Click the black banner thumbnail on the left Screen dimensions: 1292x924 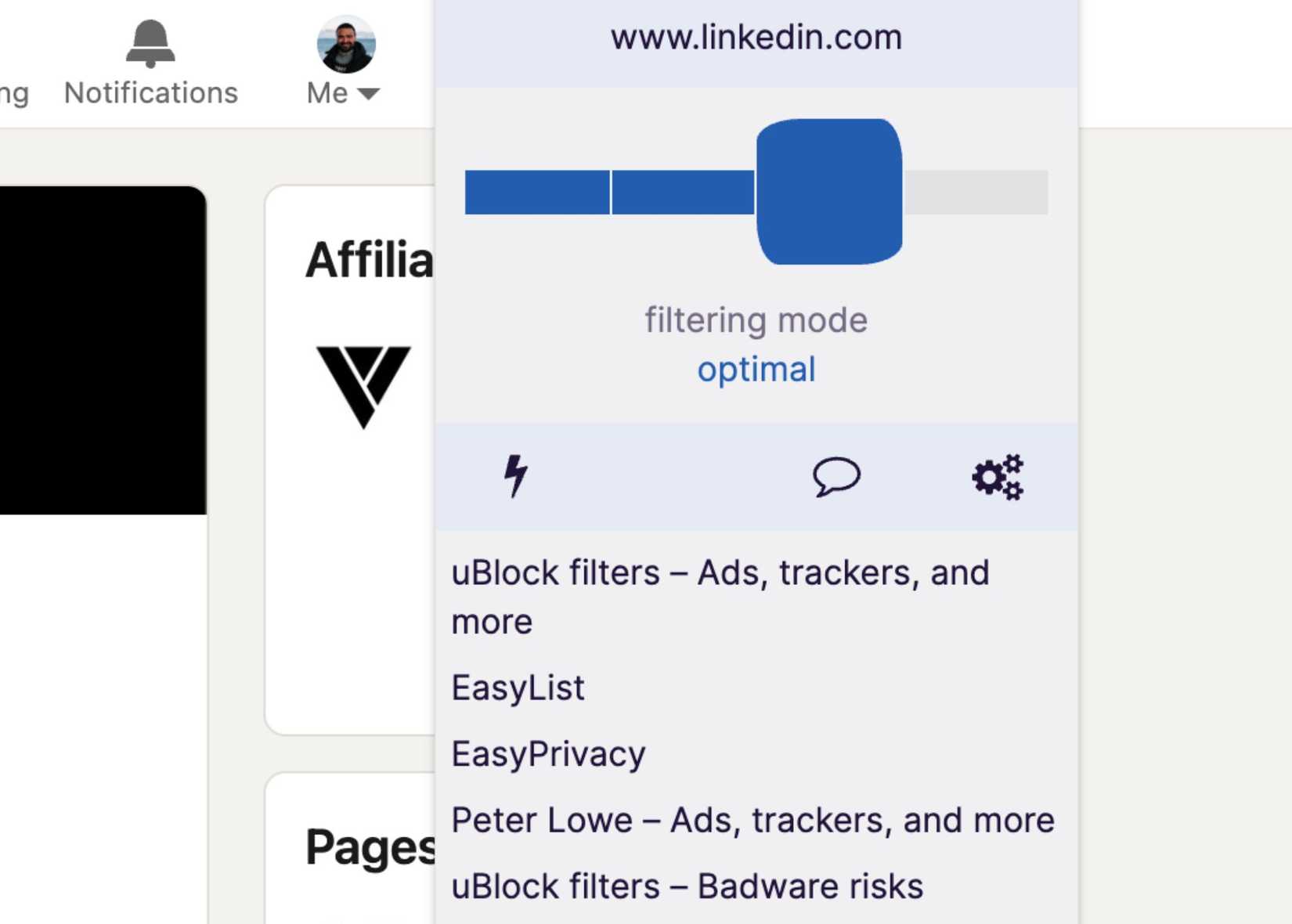pyautogui.click(x=102, y=350)
